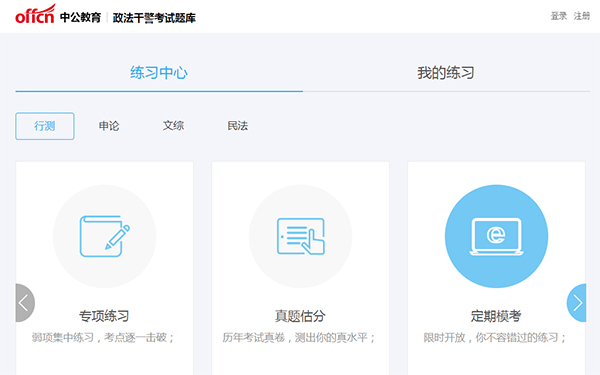Viewport: 600px width, 375px height.
Task: Click the 专项练习 card title
Action: tap(104, 316)
